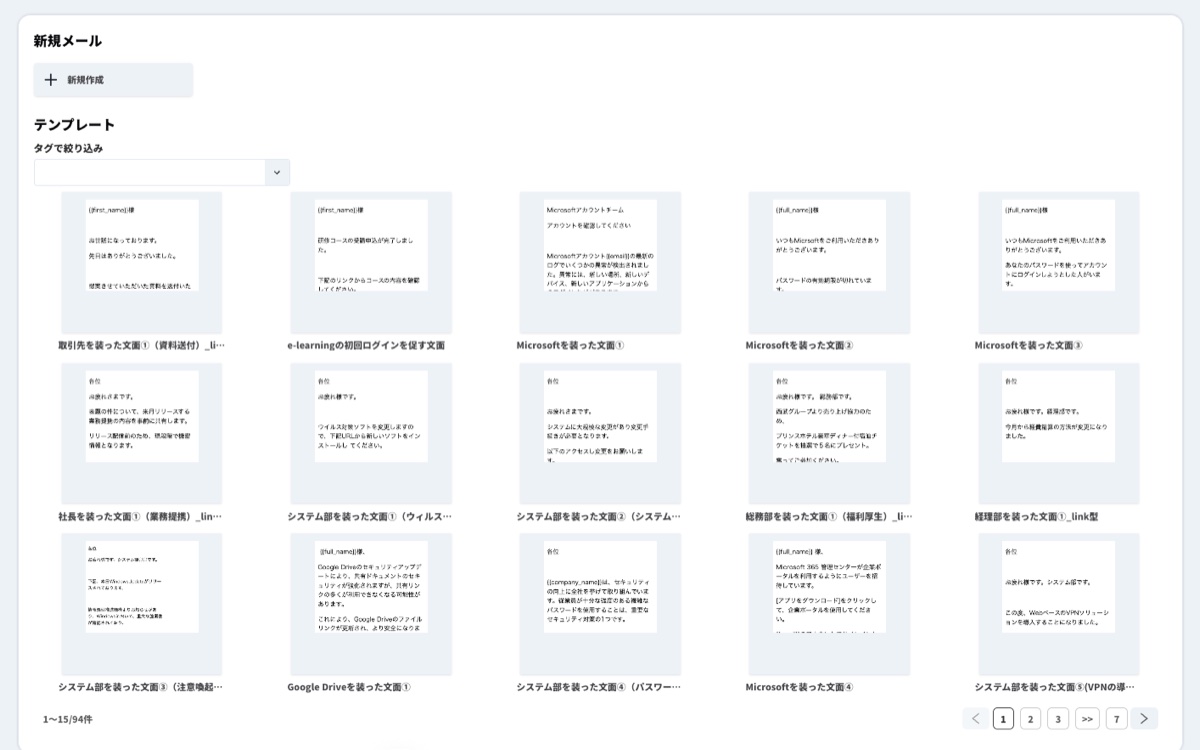This screenshot has width=1200, height=750.
Task: Click the title text Microsoftを装った文面④
Action: click(x=799, y=687)
